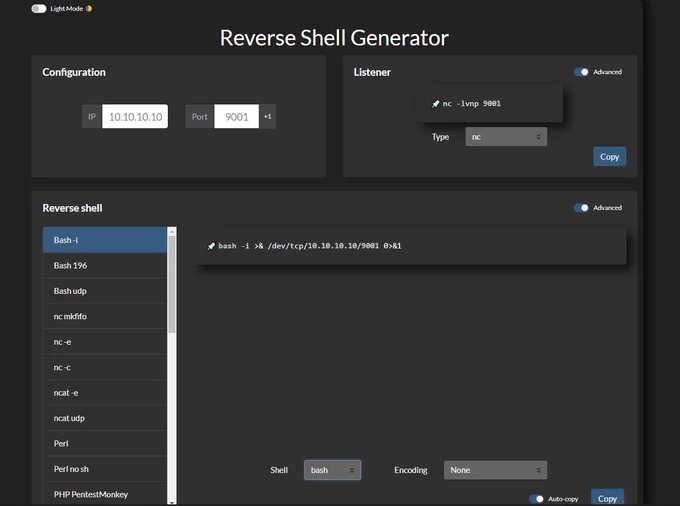Click the scroll up arrow of shell list
Viewport: 680px width, 506px height.
pyautogui.click(x=172, y=232)
